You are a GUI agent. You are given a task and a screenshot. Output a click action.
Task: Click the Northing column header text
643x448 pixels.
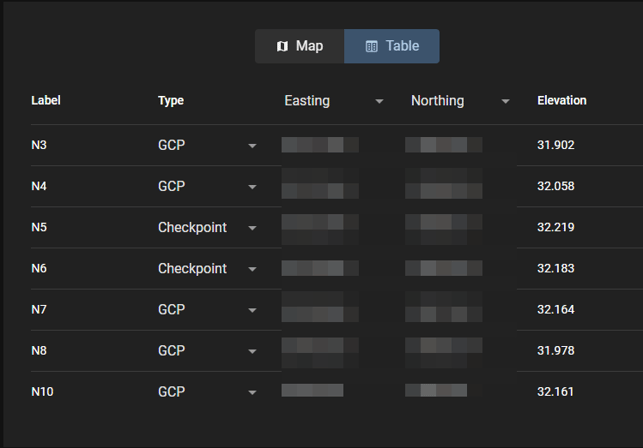pyautogui.click(x=438, y=101)
